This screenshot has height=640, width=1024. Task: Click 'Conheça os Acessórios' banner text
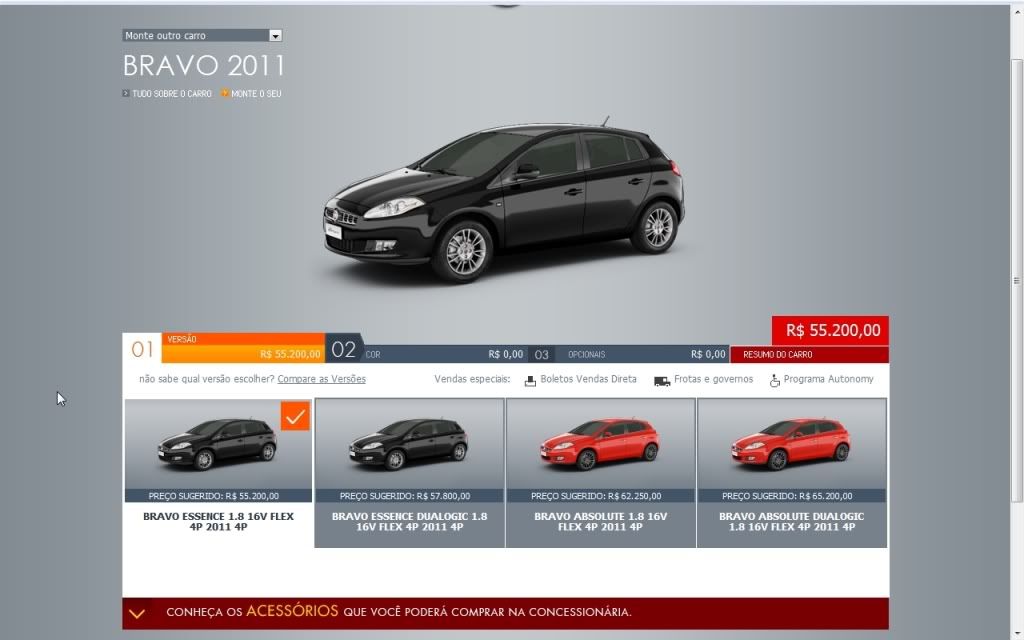pyautogui.click(x=398, y=612)
